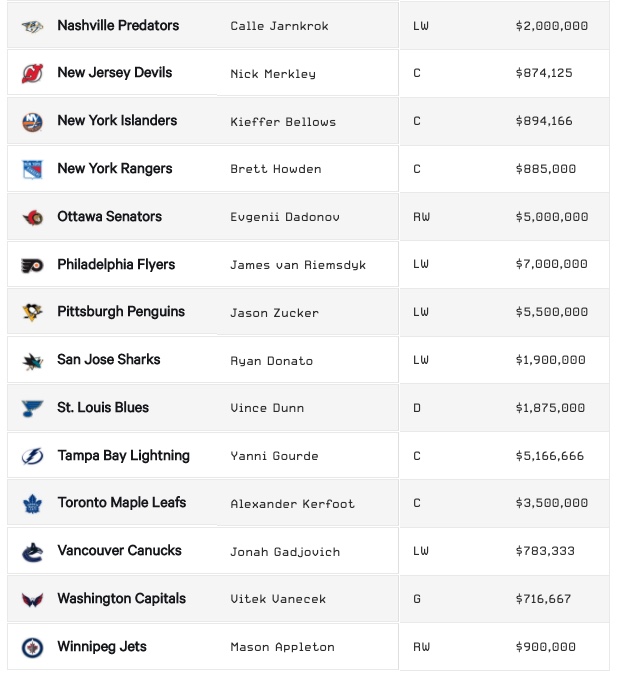620x676 pixels.
Task: Open the Toronto Maple Leafs team name
Action: click(x=122, y=503)
